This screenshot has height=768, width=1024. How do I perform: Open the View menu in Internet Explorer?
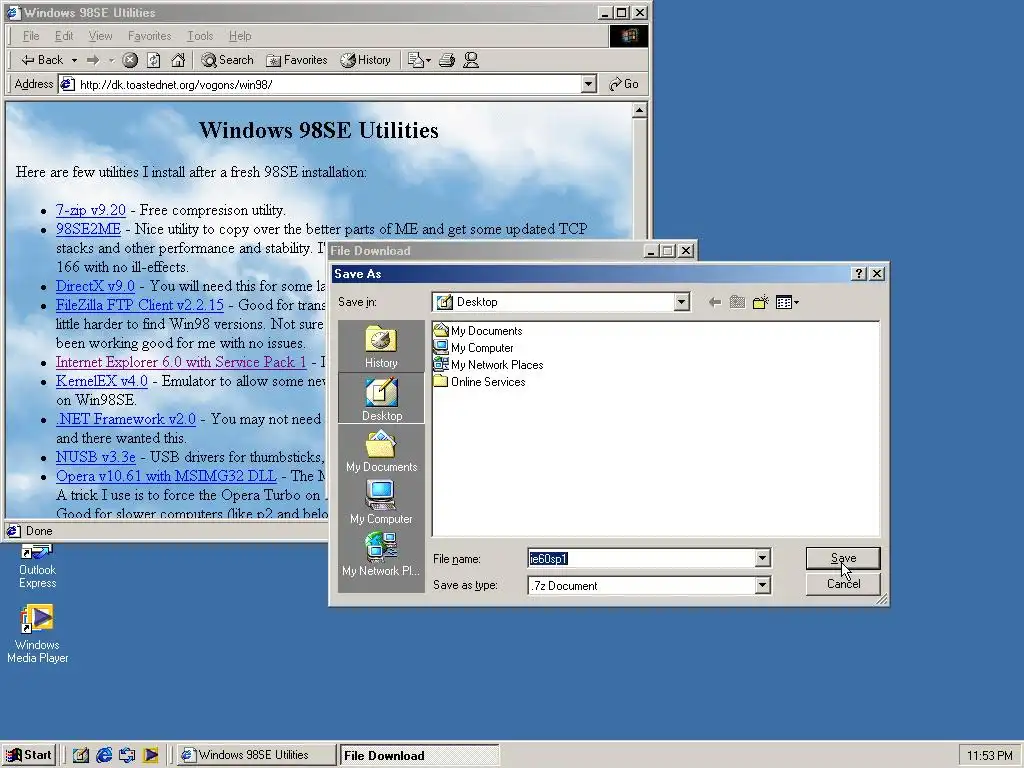click(101, 36)
